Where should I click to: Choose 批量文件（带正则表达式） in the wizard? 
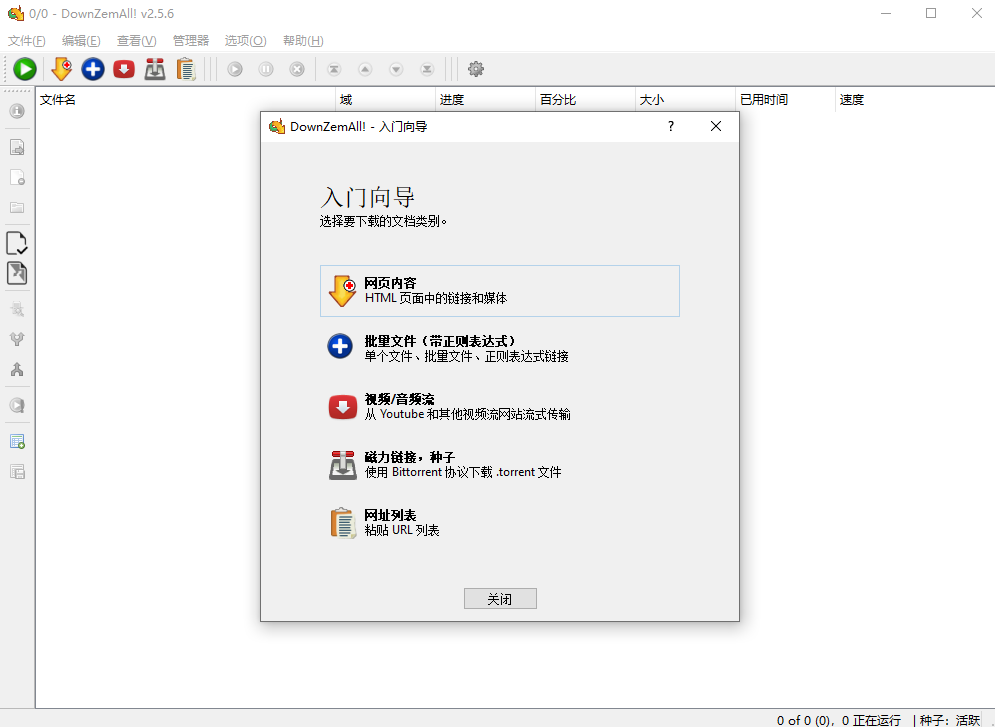[500, 348]
